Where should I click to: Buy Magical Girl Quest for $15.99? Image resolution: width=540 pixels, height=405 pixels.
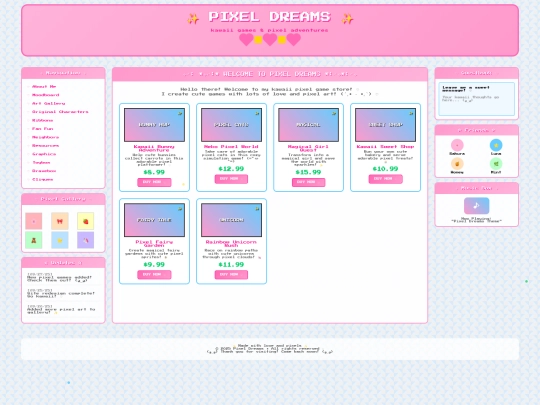click(x=308, y=182)
